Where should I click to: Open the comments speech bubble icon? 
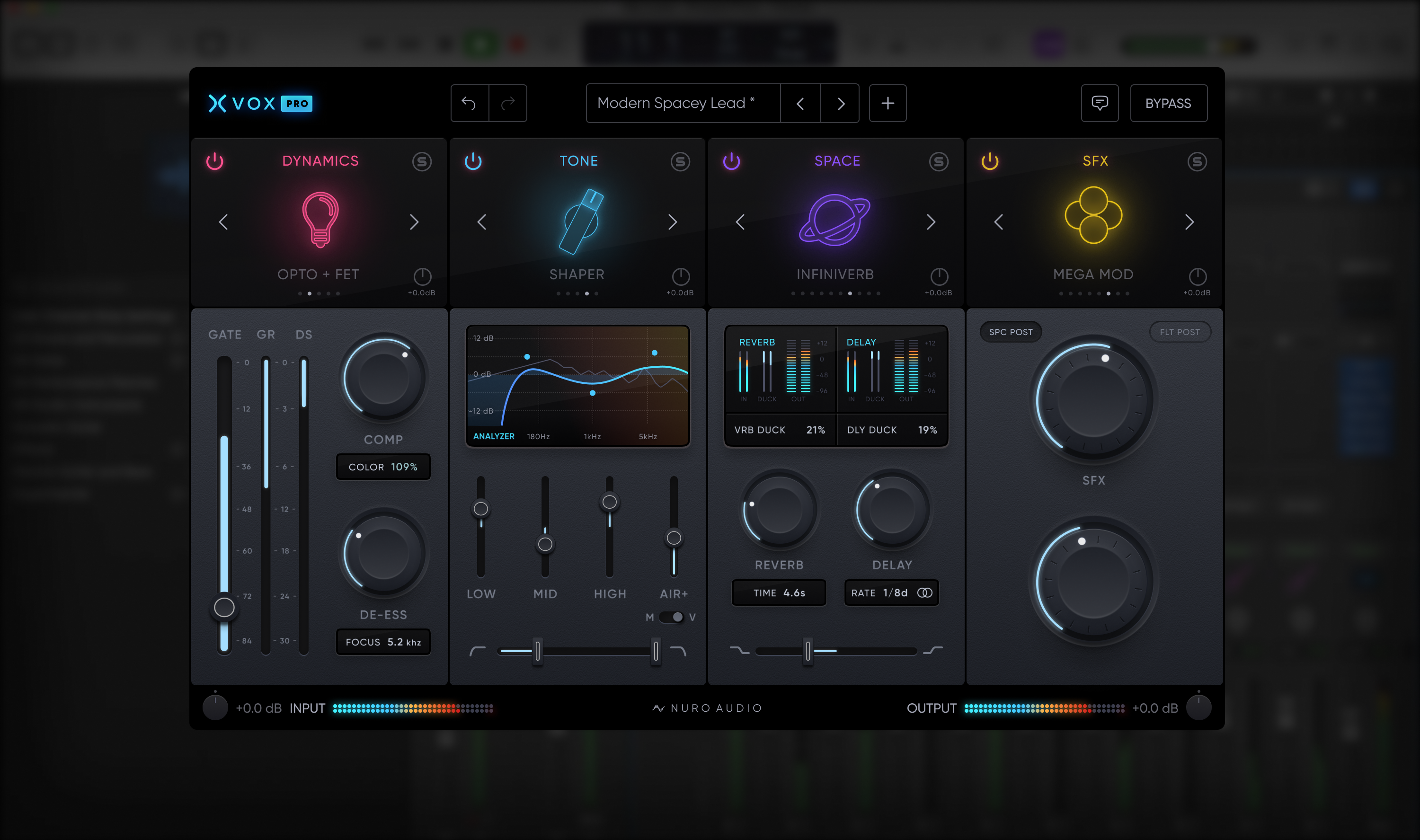tap(1099, 103)
